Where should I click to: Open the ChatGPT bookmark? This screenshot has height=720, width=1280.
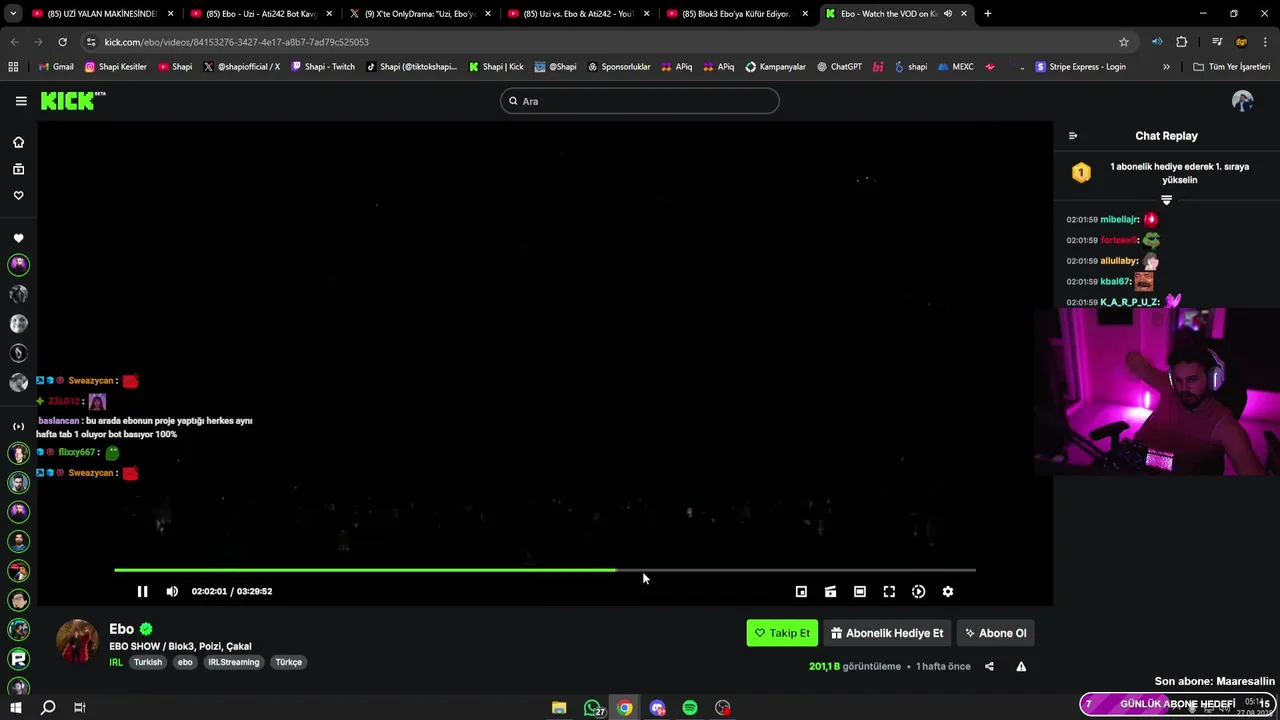[839, 67]
